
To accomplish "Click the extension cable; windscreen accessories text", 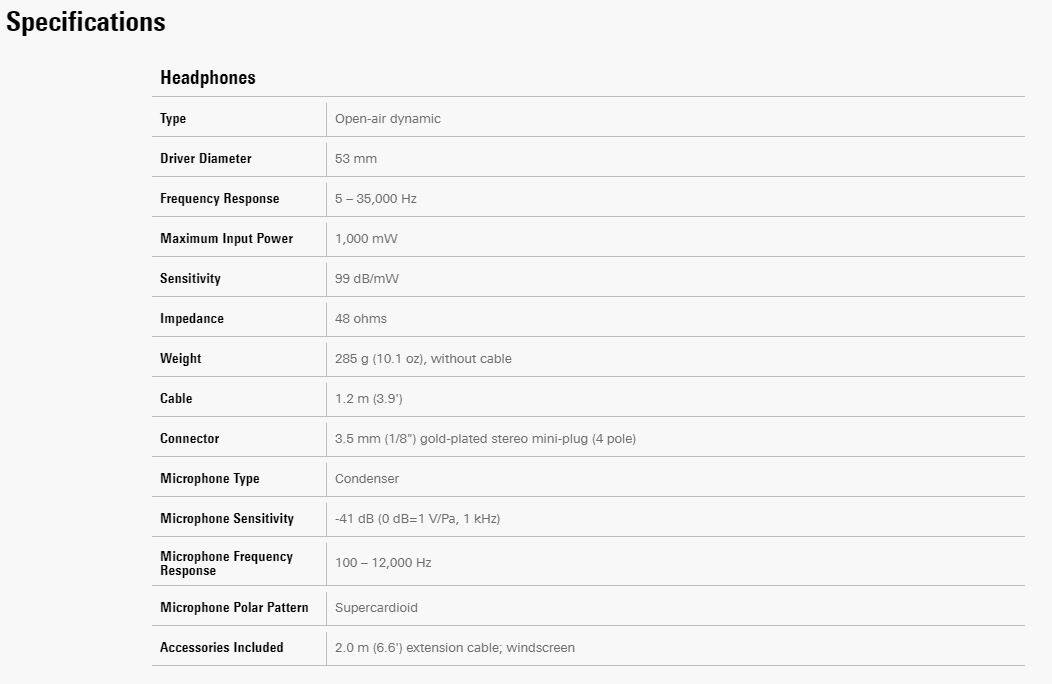I will pos(455,648).
